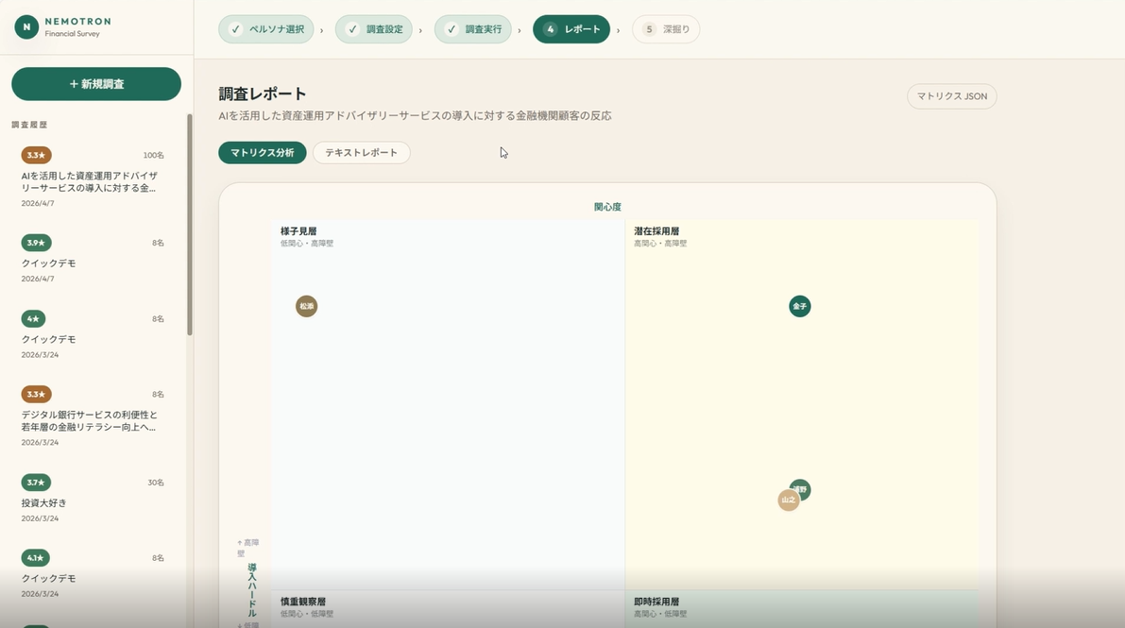
Task: Click the 山之 persona dot
Action: pyautogui.click(x=789, y=500)
